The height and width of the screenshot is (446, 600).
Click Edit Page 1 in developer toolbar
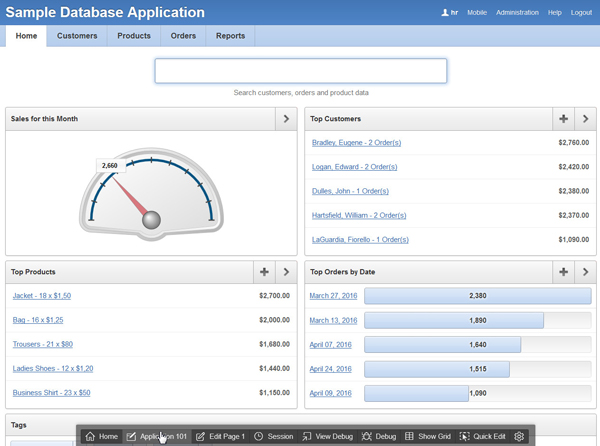[x=220, y=436]
